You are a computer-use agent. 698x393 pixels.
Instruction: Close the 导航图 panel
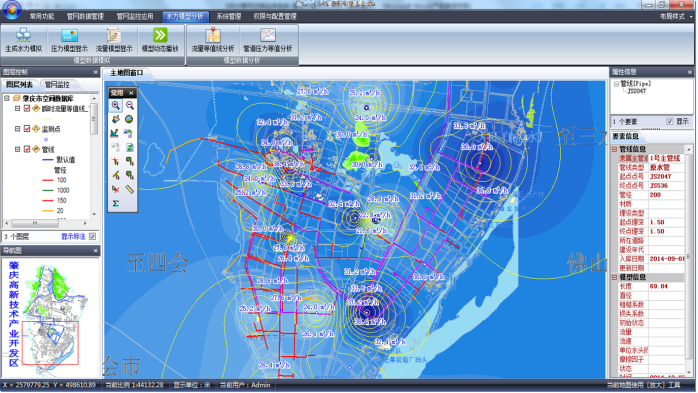coord(95,251)
